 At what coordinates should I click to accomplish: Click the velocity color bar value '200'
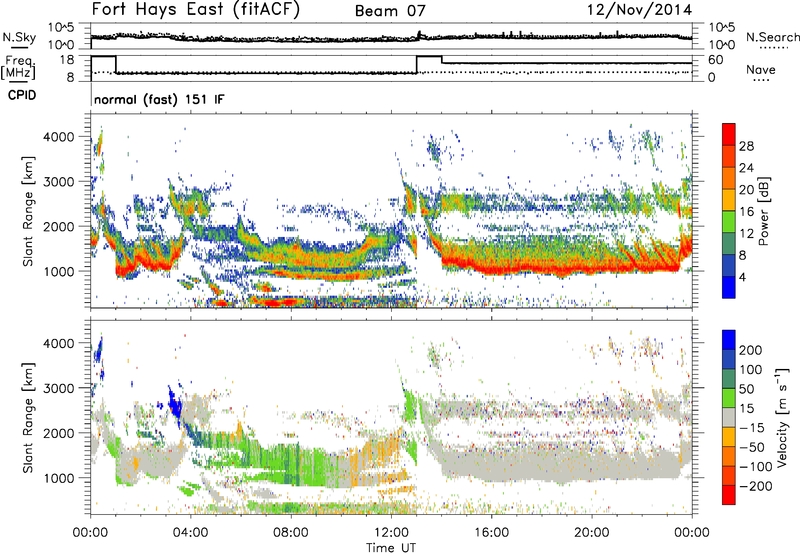coord(751,350)
